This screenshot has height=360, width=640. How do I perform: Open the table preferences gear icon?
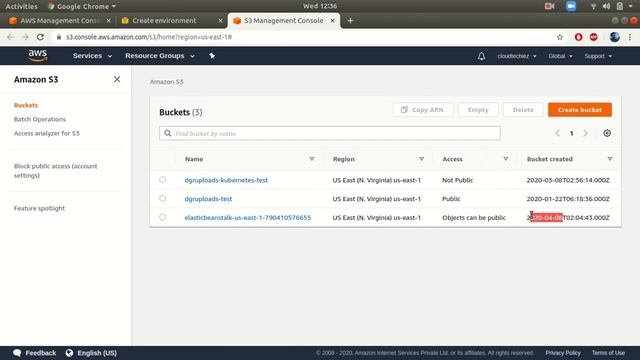pyautogui.click(x=607, y=133)
